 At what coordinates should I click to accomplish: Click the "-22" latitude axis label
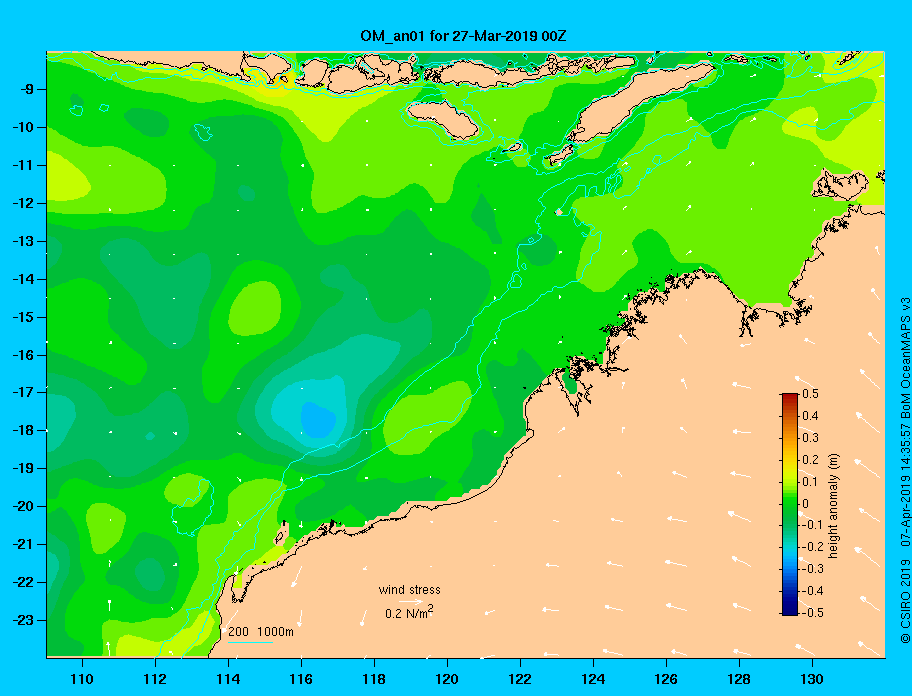(x=22, y=582)
